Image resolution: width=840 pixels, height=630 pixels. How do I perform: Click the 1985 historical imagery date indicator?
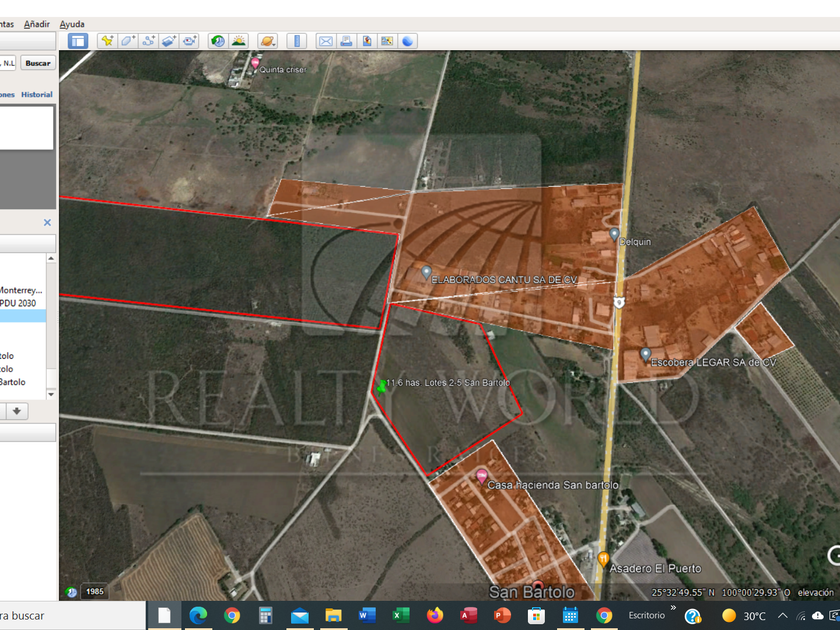pos(94,591)
